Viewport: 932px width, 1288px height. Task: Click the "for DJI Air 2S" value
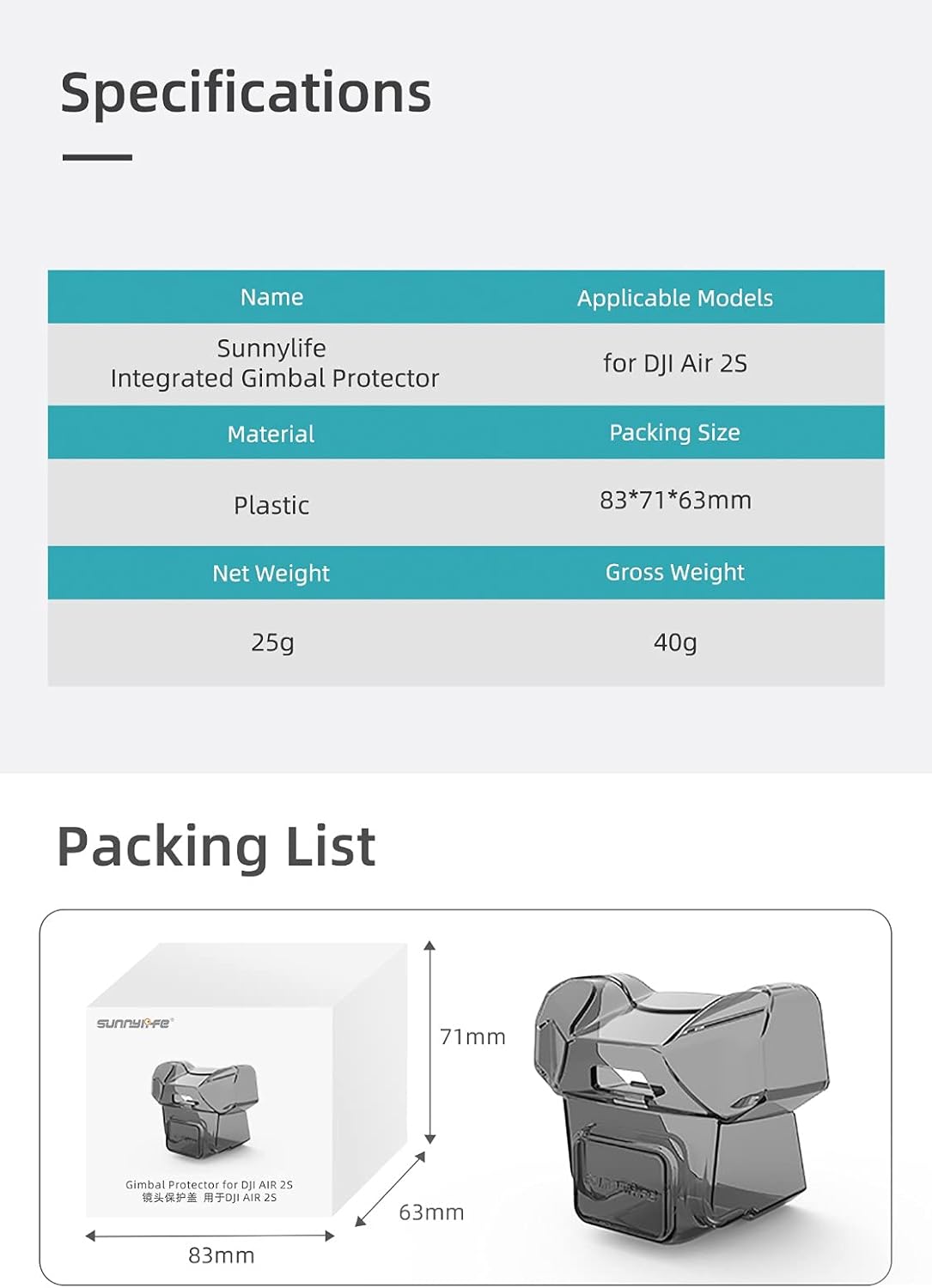(x=674, y=363)
